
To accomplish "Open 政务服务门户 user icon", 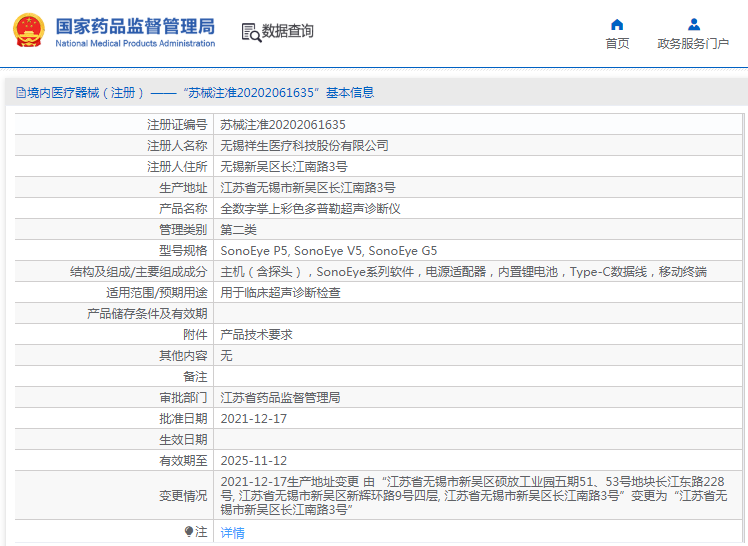I will pyautogui.click(x=694, y=24).
